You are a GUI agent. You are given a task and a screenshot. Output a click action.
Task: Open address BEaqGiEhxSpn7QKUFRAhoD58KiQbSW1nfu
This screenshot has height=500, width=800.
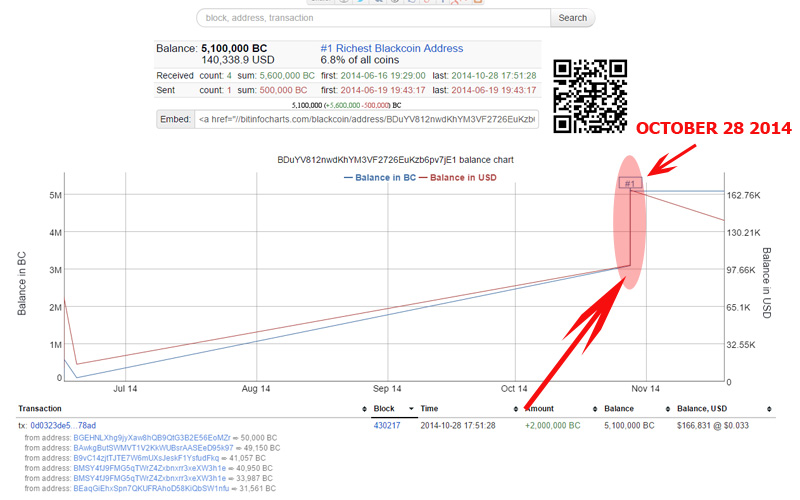(151, 489)
